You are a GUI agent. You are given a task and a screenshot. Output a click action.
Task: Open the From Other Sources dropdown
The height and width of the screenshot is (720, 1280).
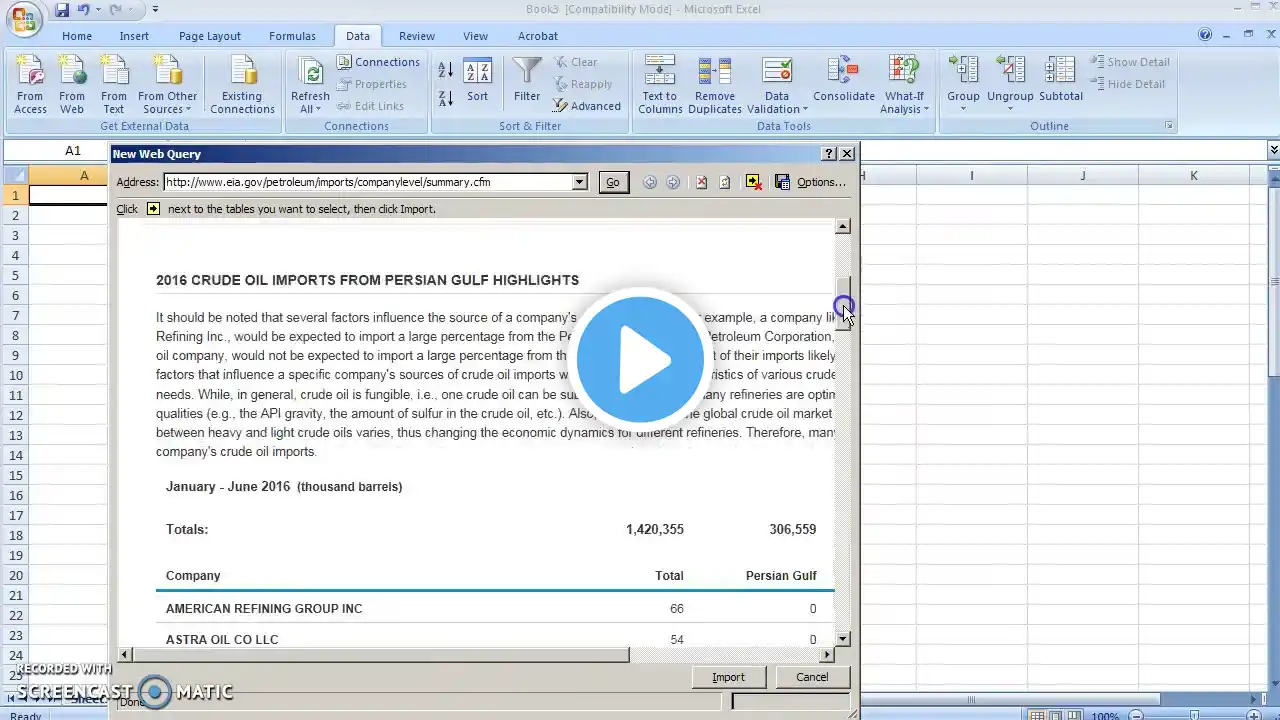coord(168,85)
